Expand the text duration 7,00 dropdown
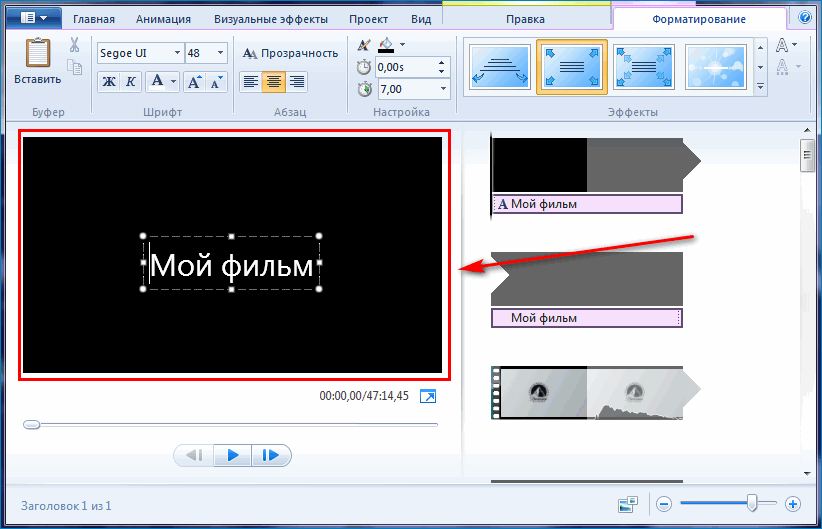The width and height of the screenshot is (822, 529). pyautogui.click(x=441, y=90)
